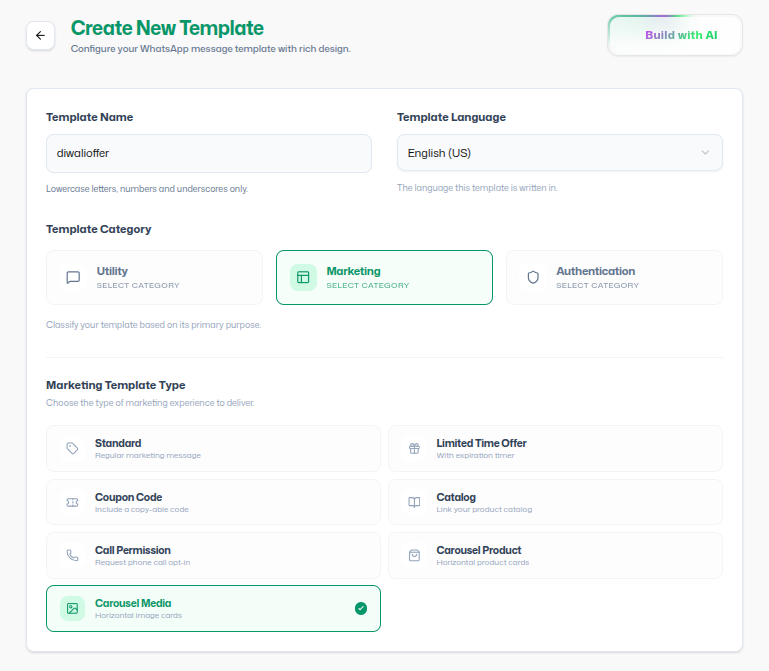Click the Utility chat bubble icon
The image size is (769, 671).
tap(73, 278)
